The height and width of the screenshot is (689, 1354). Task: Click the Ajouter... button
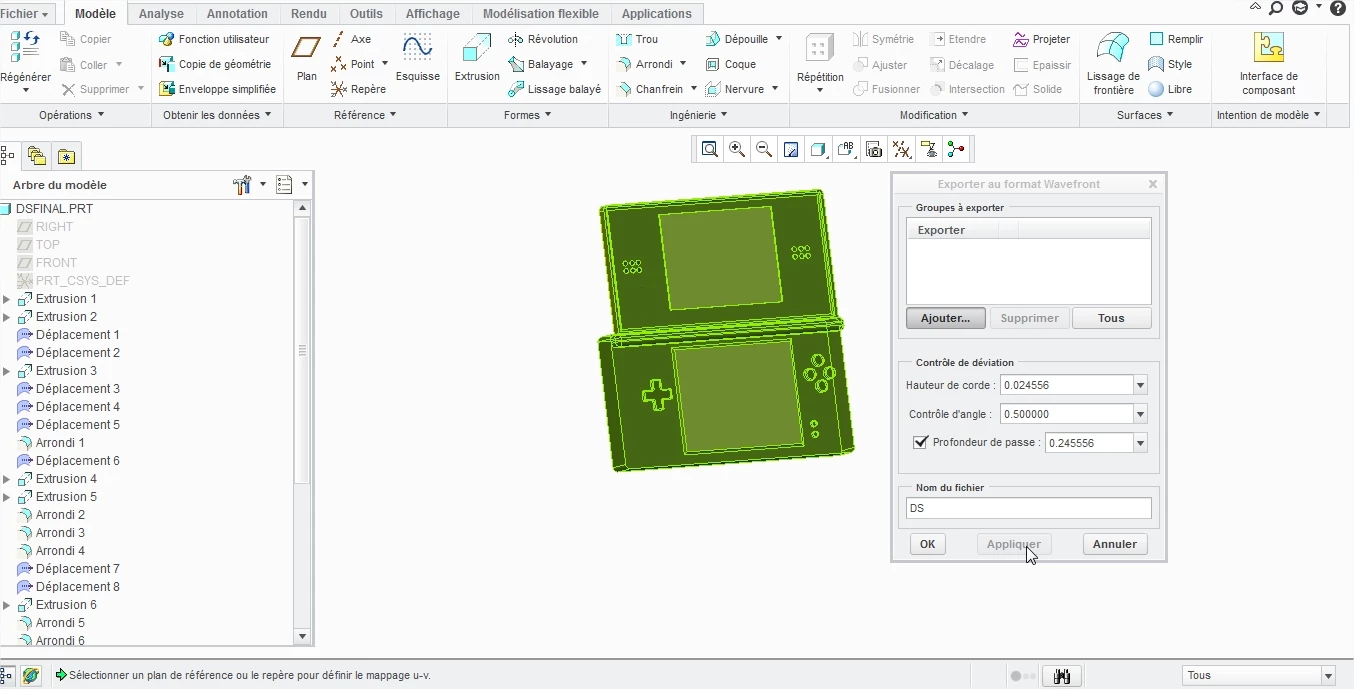(x=946, y=318)
